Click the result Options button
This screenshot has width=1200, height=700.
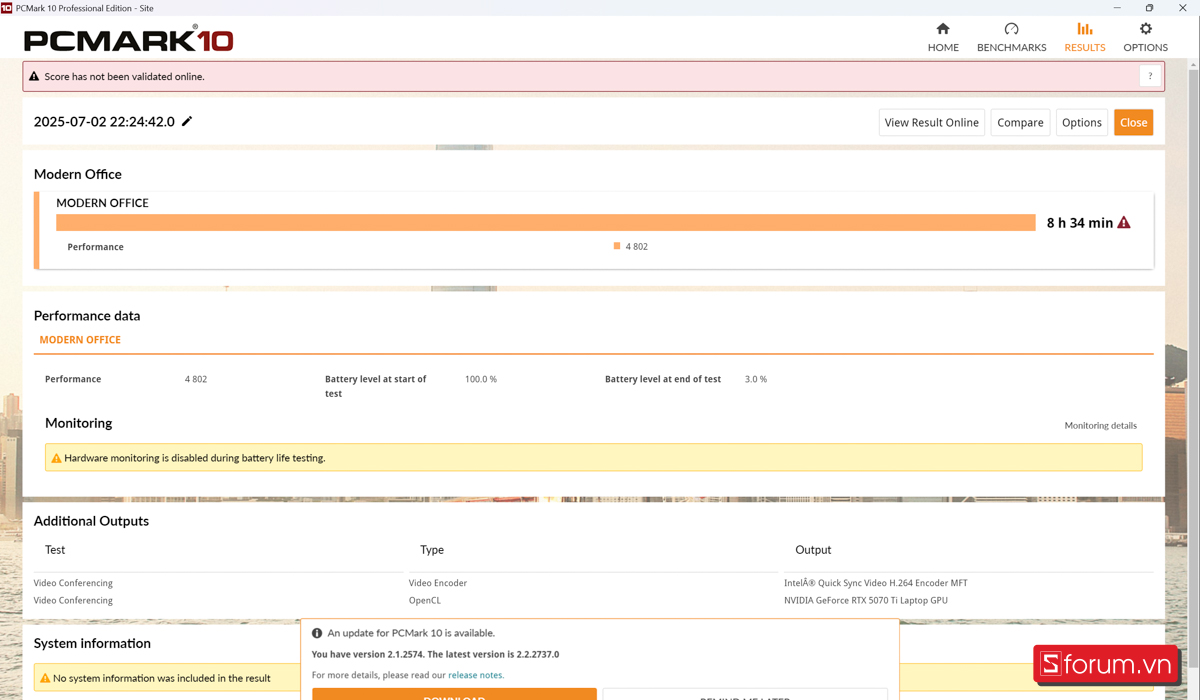coord(1081,122)
